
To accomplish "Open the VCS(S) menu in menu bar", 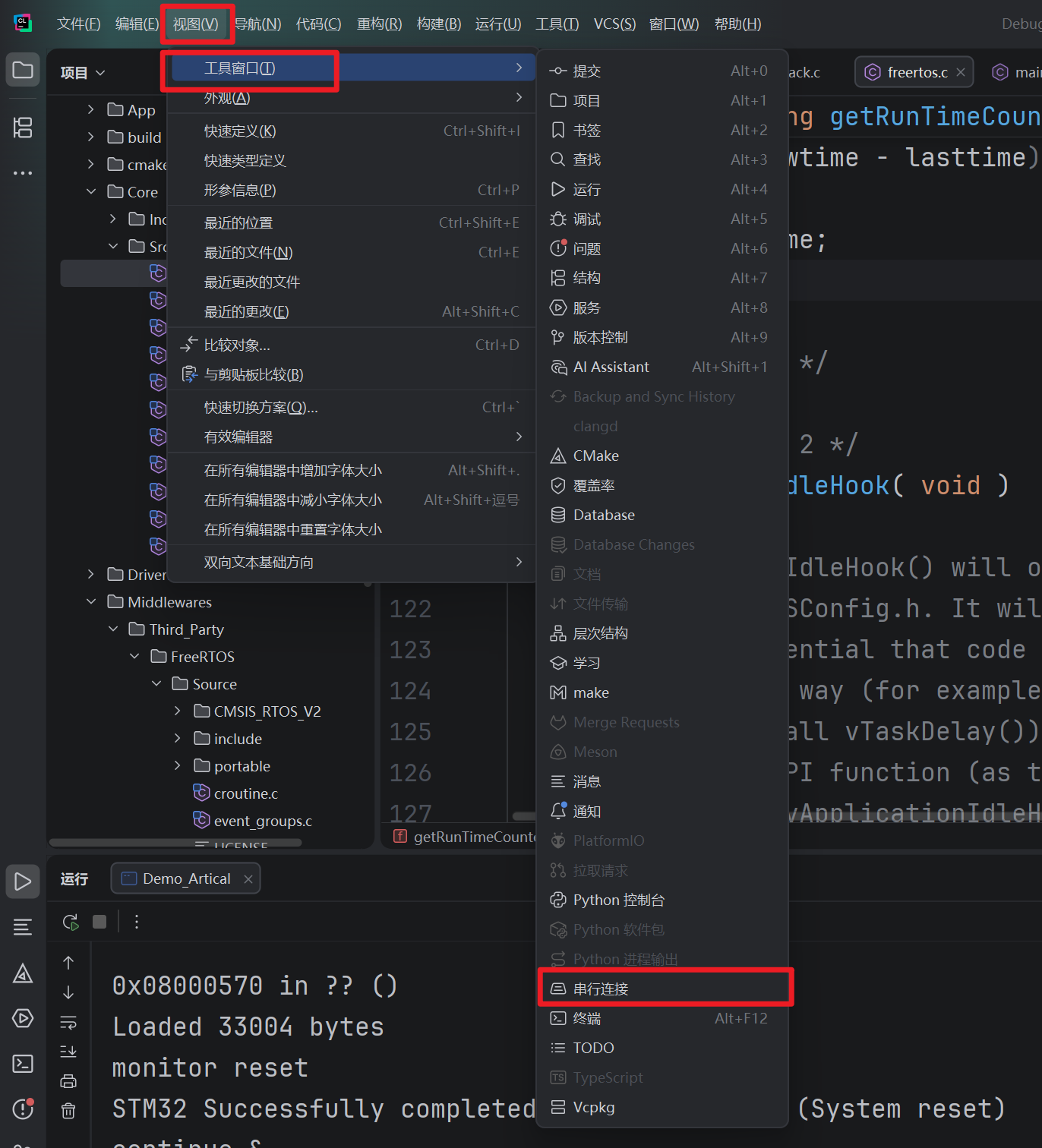I will click(614, 24).
